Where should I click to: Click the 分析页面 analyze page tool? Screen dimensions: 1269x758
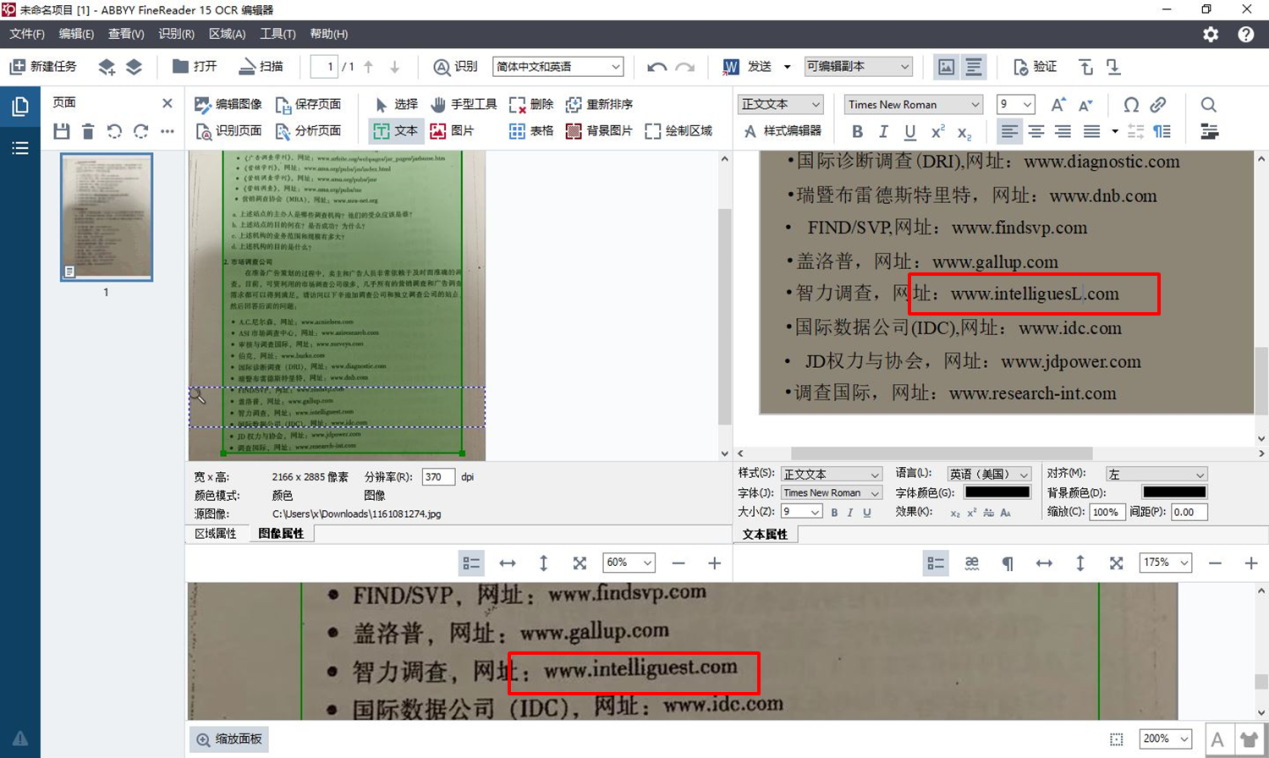[x=308, y=131]
